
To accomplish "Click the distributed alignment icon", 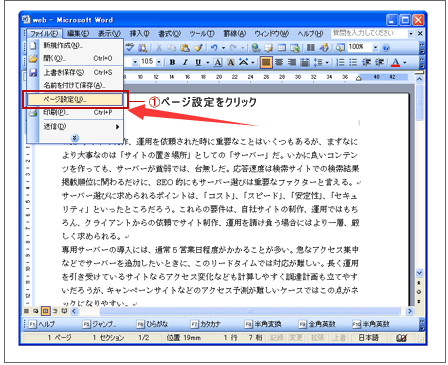I will [x=305, y=62].
